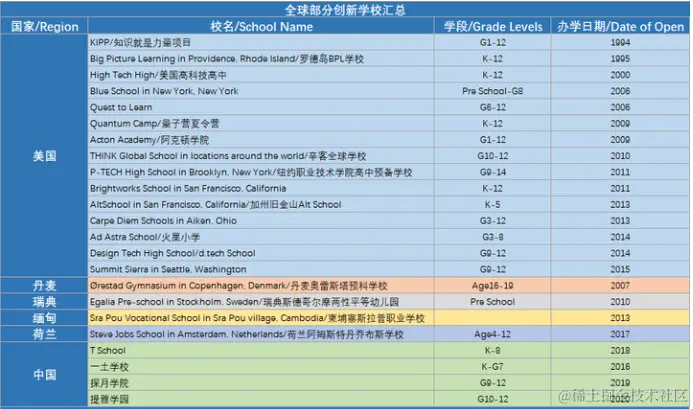The width and height of the screenshot is (693, 409).
Task: Click the 2019 open date cell
Action: [620, 383]
